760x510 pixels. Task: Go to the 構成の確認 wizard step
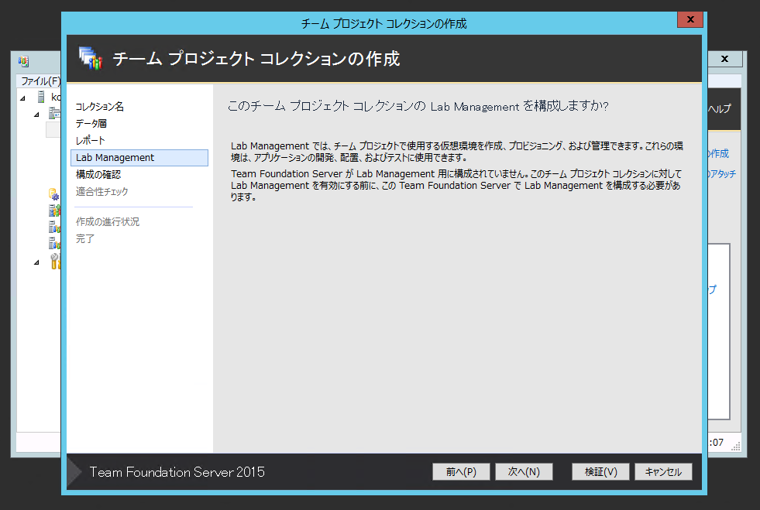pos(98,175)
